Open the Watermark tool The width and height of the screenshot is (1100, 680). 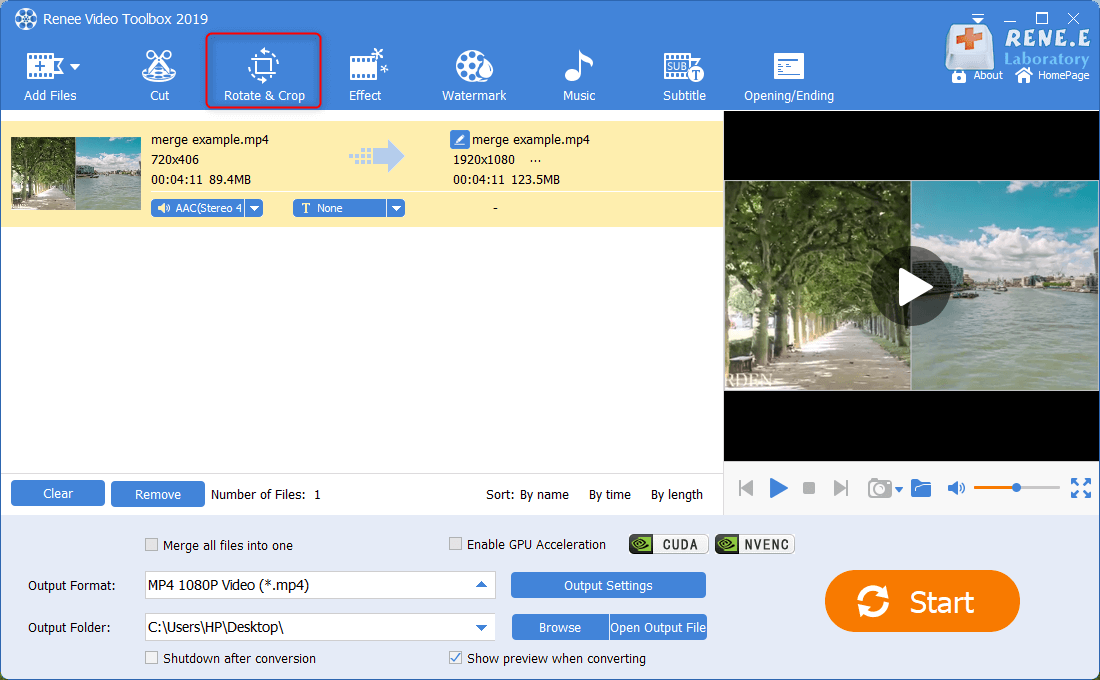coord(473,70)
